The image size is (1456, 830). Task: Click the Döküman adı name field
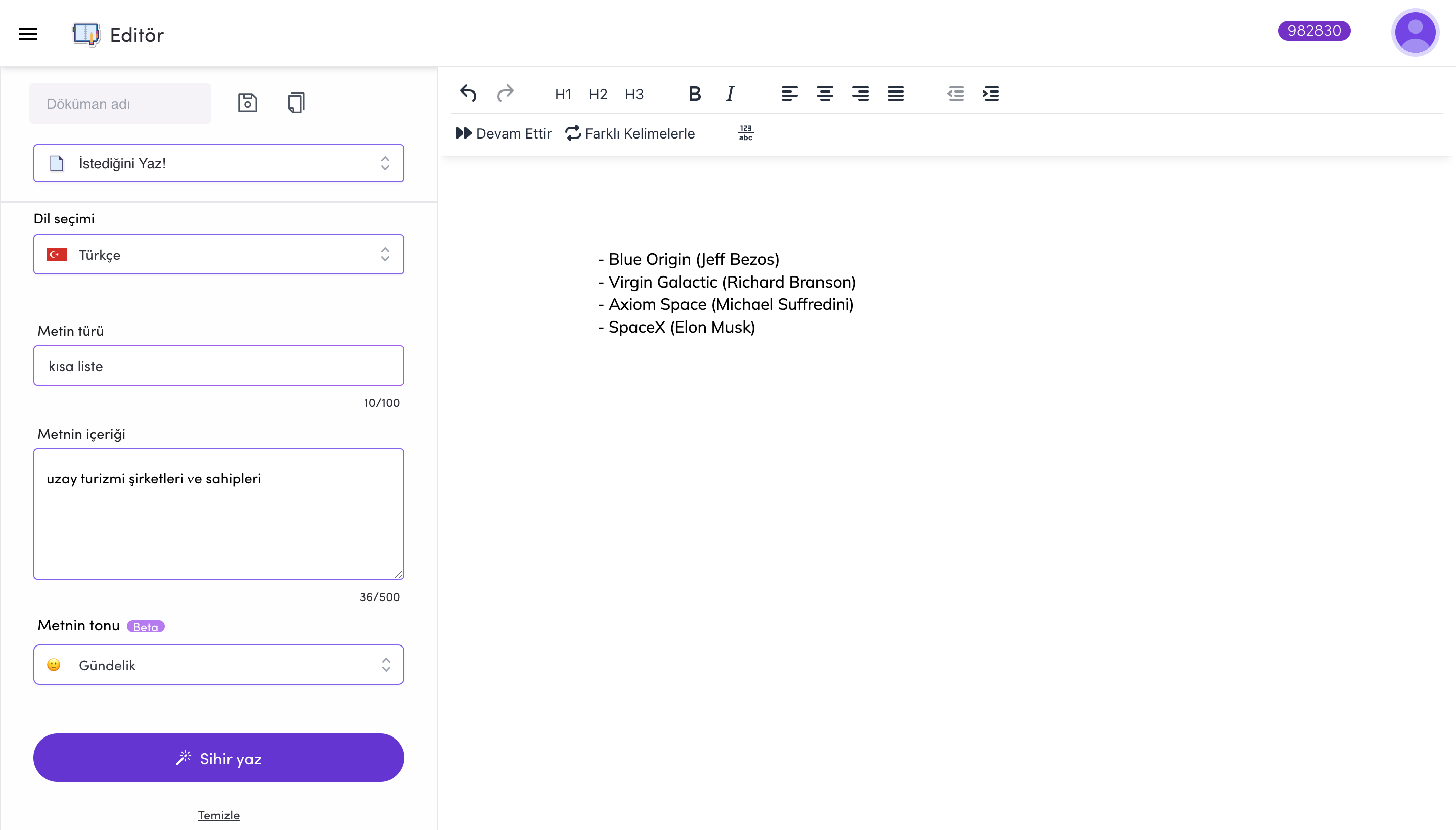click(120, 104)
